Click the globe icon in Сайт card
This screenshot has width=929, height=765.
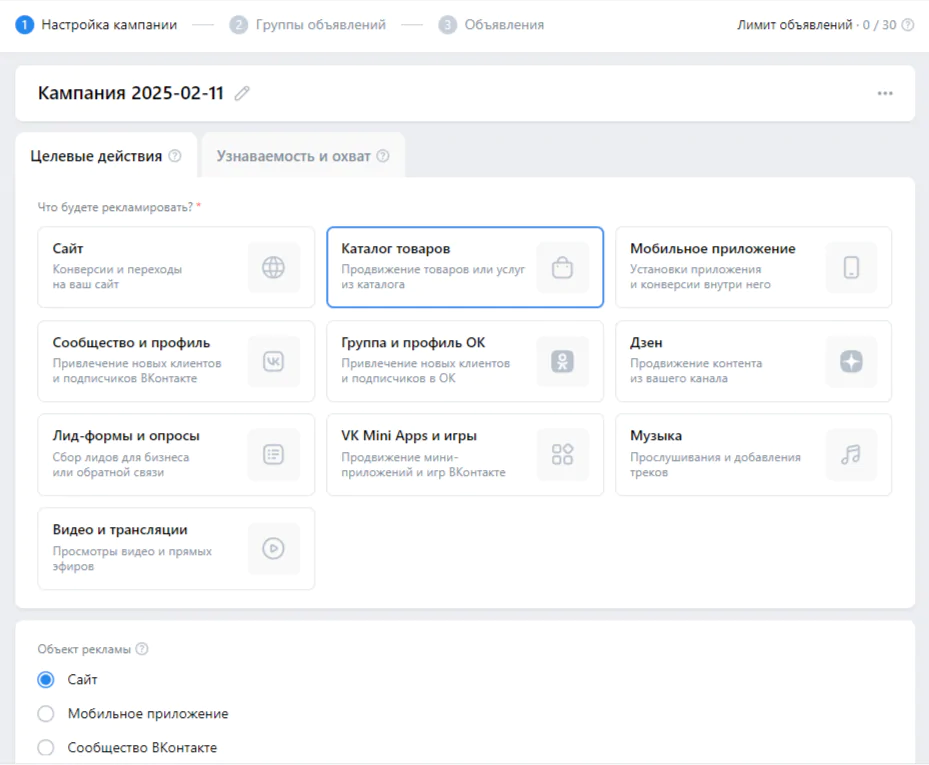coord(273,267)
